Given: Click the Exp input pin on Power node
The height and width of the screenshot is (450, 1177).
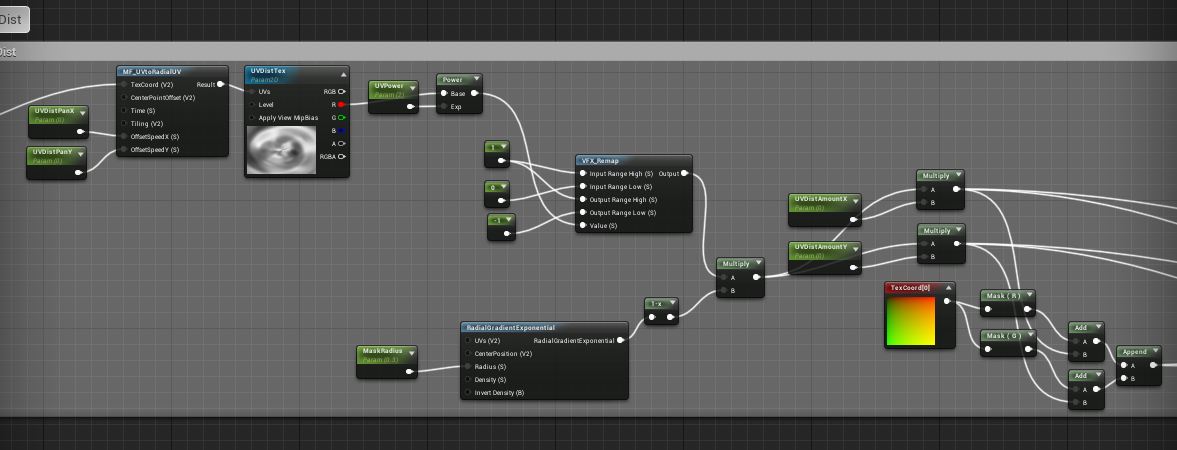Looking at the screenshot, I should [443, 107].
